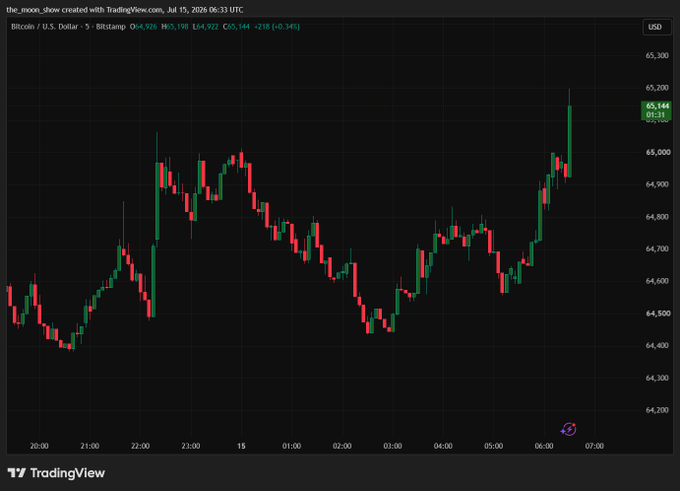Image resolution: width=680 pixels, height=491 pixels.
Task: Click the 64,200 price axis label
Action: [657, 410]
